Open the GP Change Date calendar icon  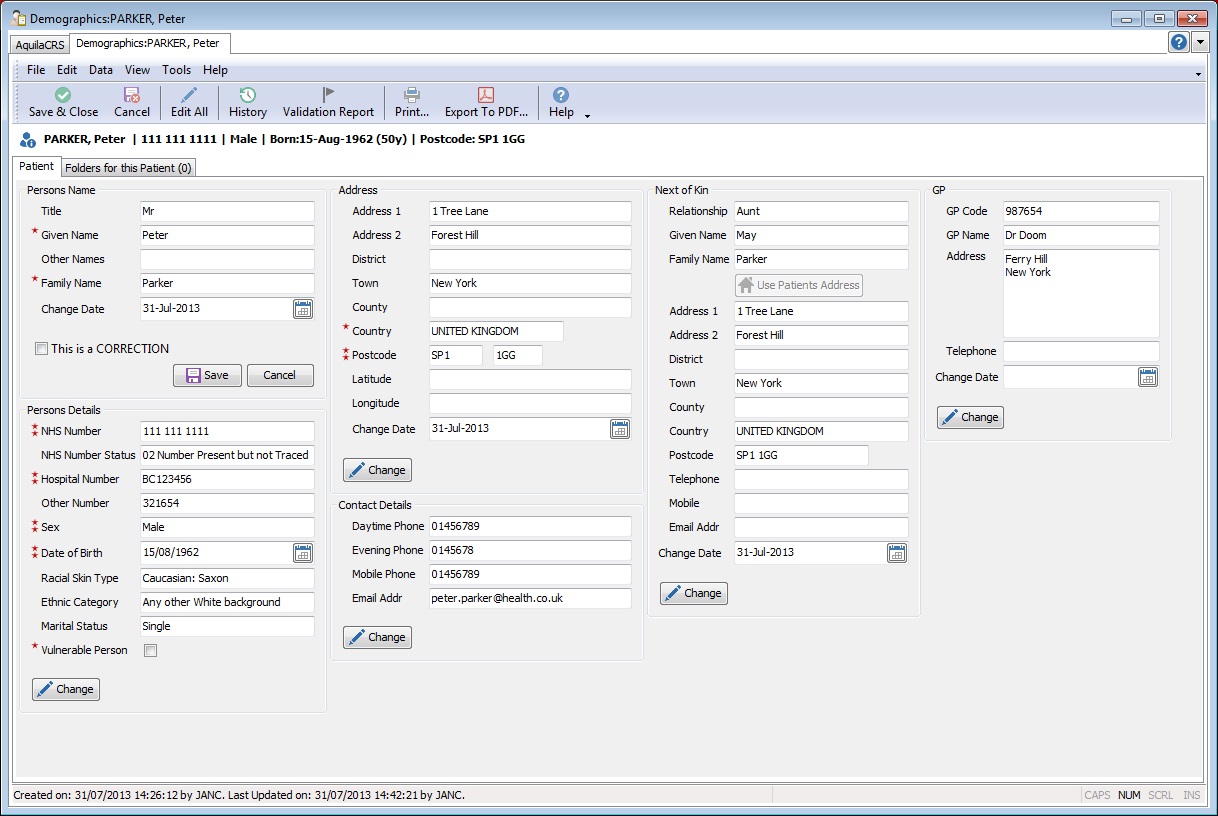coord(1148,377)
